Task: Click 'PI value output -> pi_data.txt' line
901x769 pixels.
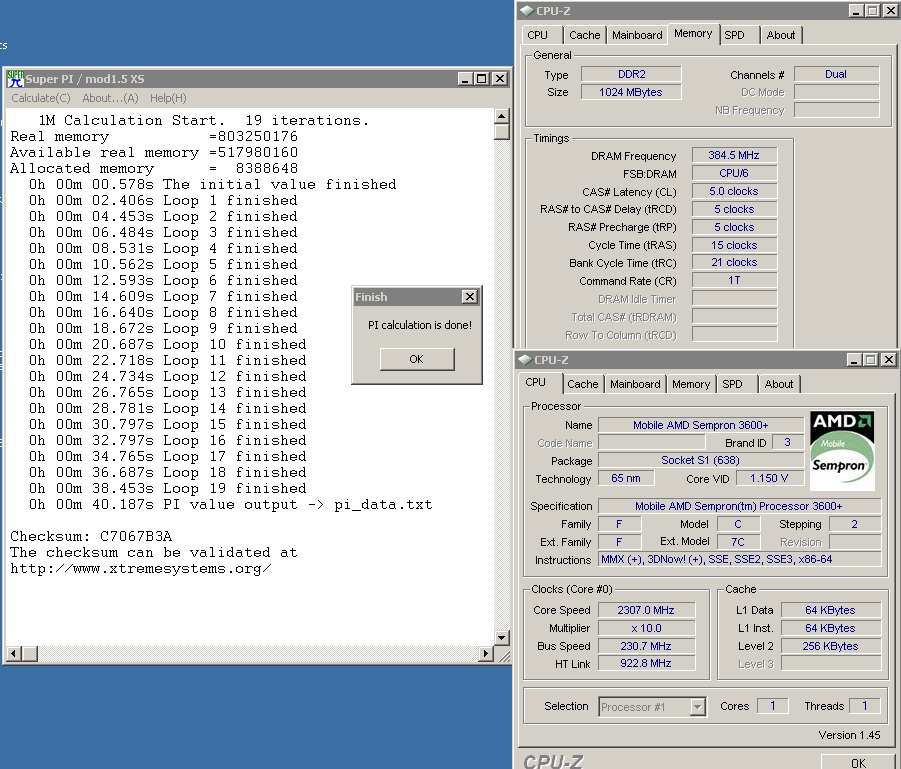Action: tap(230, 505)
